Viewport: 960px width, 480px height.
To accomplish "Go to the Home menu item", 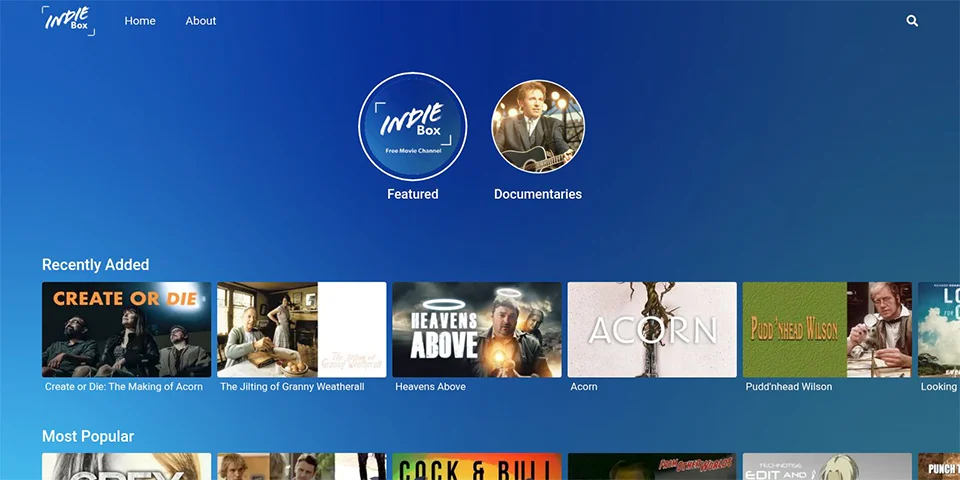I will (x=140, y=21).
